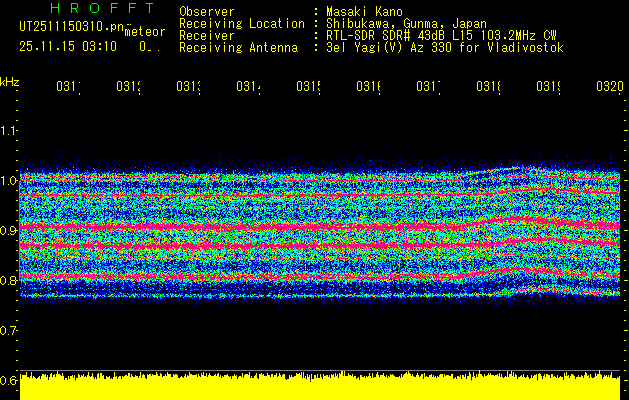Click the 25.11.15 03:10 timestamp
The width and height of the screenshot is (629, 400).
tap(68, 46)
